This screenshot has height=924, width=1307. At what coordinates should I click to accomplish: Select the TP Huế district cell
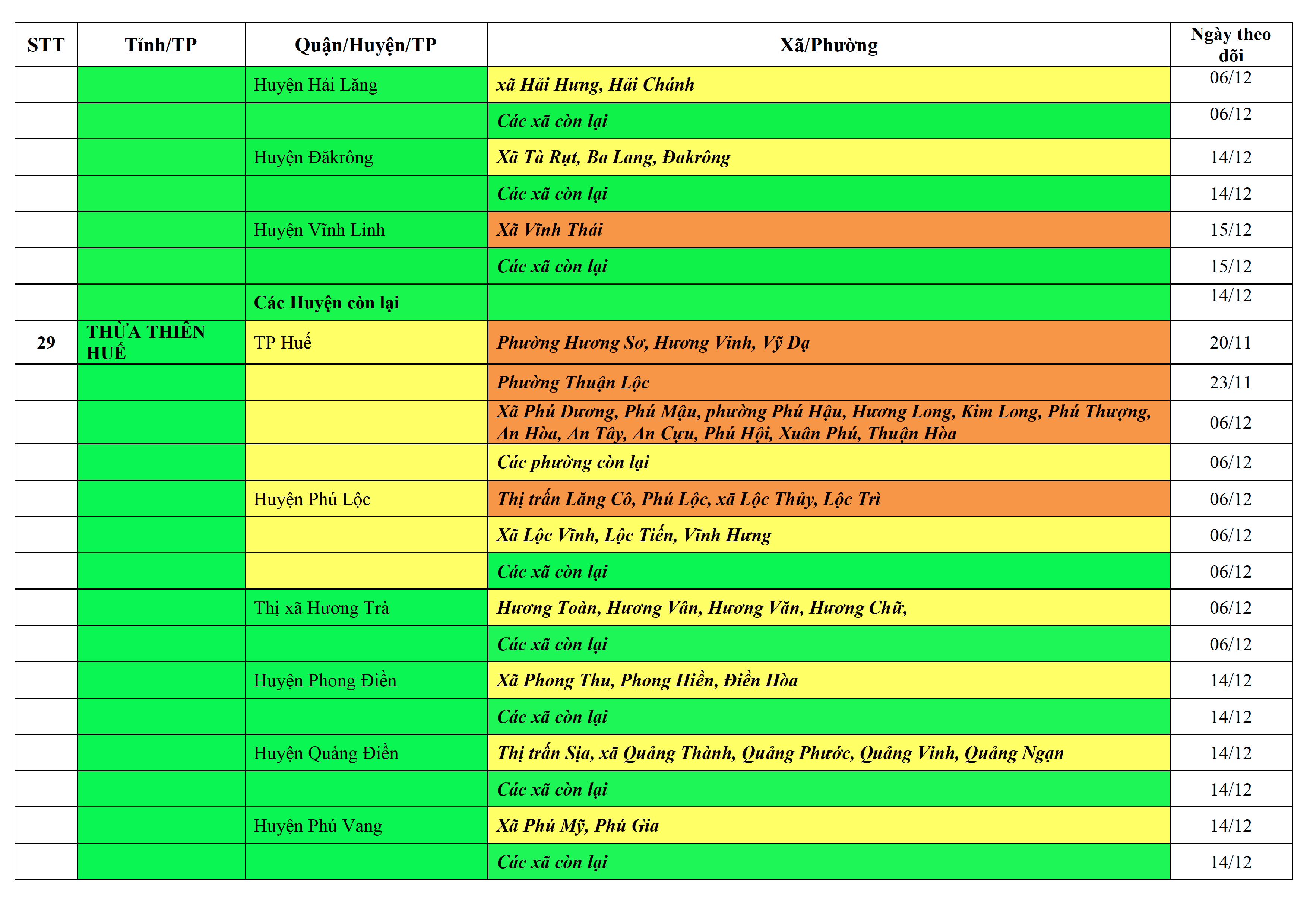pyautogui.click(x=282, y=343)
